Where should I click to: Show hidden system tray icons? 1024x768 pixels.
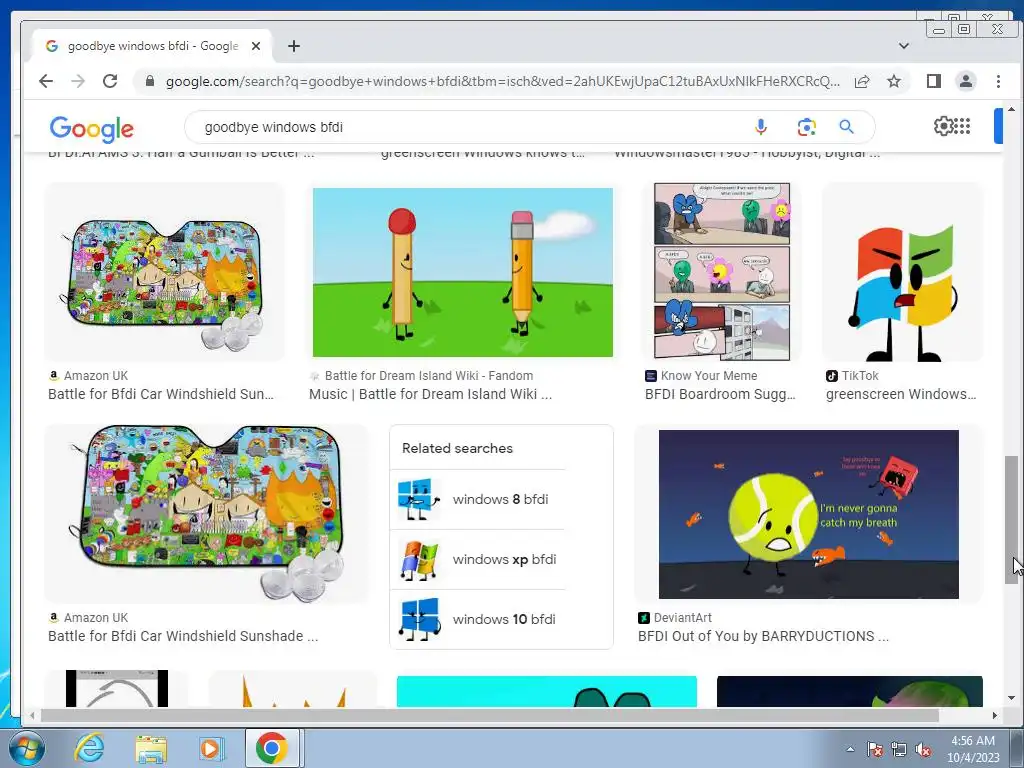[x=850, y=749]
